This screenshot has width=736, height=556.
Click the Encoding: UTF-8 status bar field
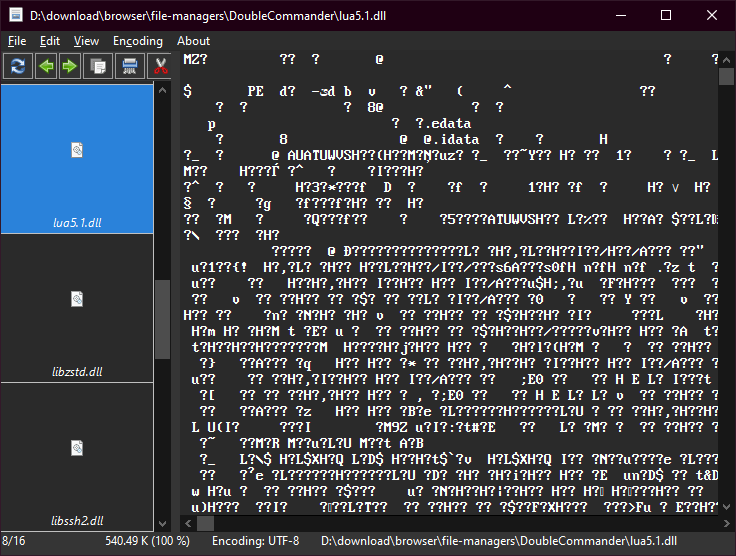(255, 541)
